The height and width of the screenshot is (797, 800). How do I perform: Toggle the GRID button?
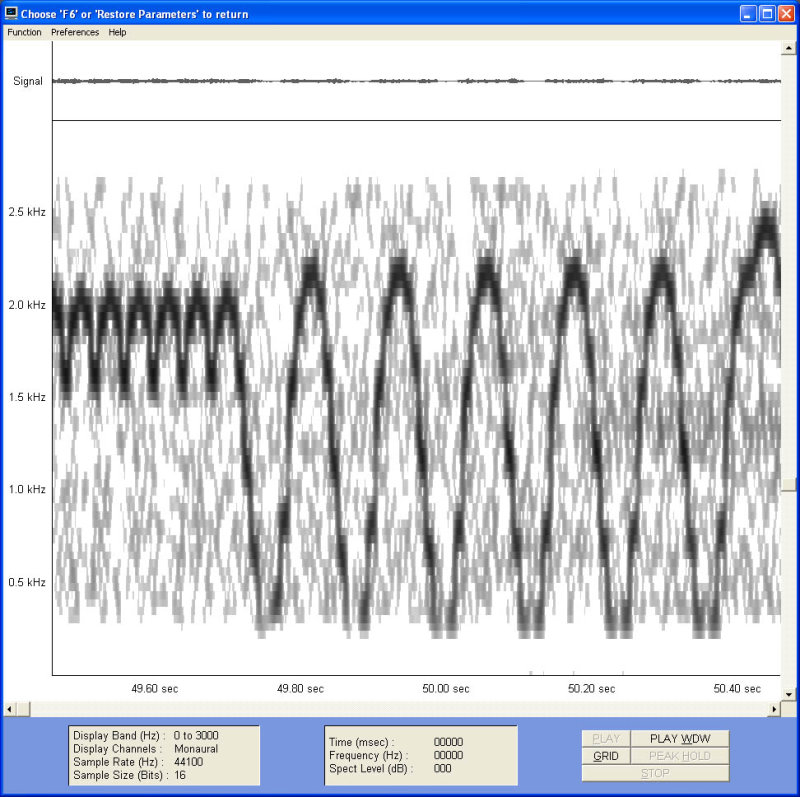606,756
